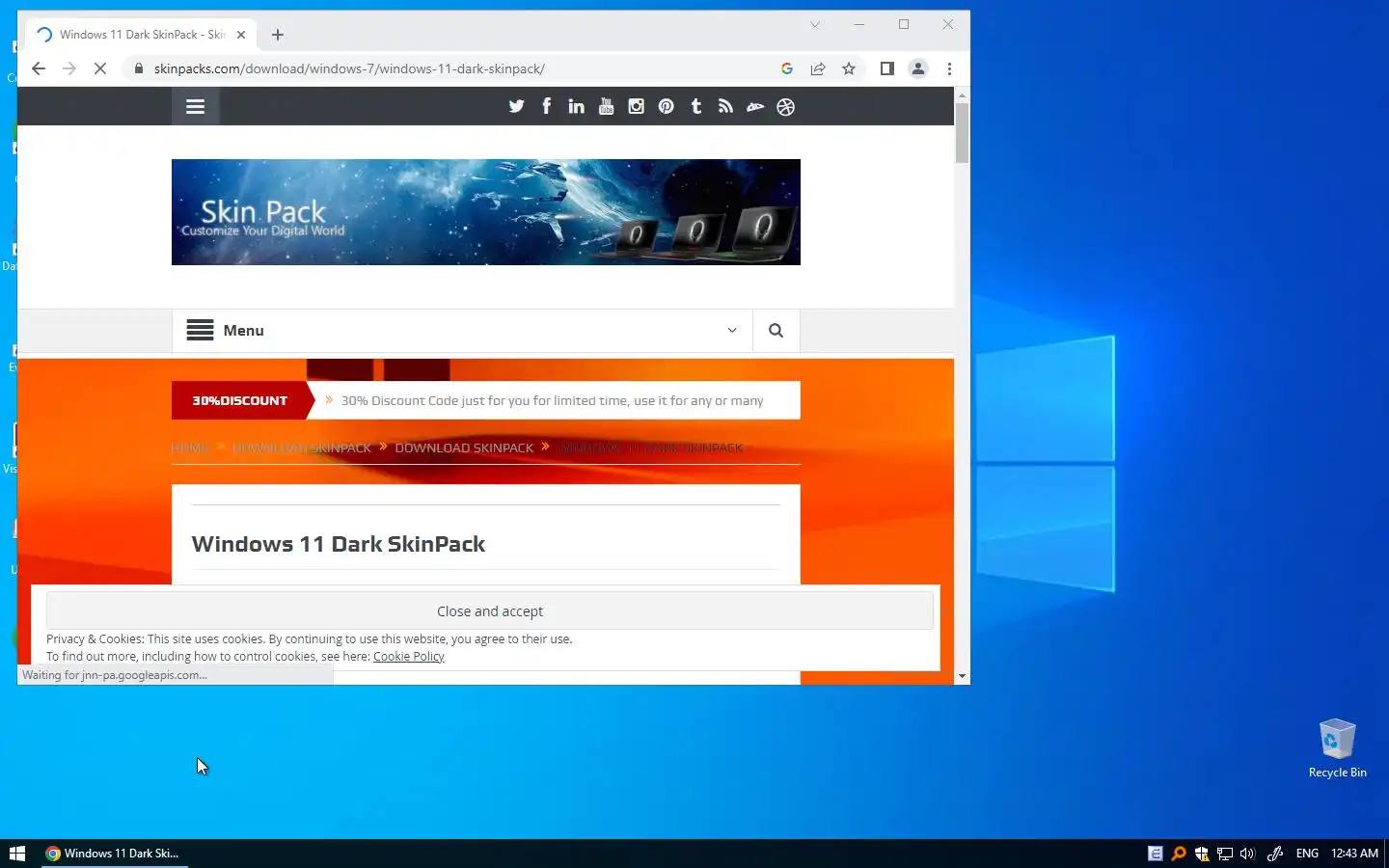The height and width of the screenshot is (868, 1389).
Task: Open the Tumblr social link icon
Action: coord(695,106)
